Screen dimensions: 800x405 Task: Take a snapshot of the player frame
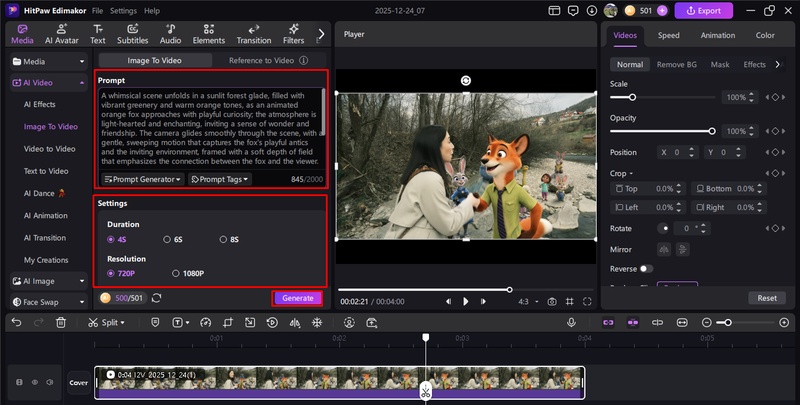(x=552, y=301)
